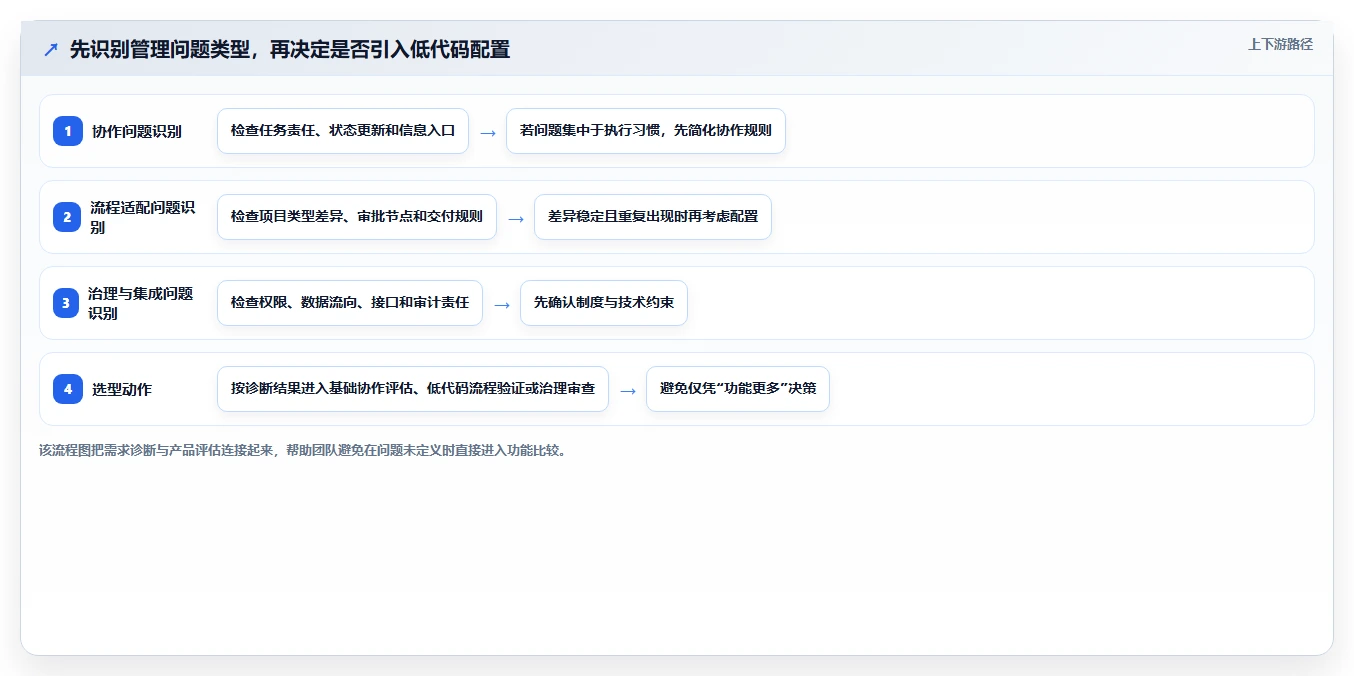The height and width of the screenshot is (676, 1354).
Task: Click the 检查项目类型差异、审批节点和交付规则 box
Action: [x=357, y=217]
